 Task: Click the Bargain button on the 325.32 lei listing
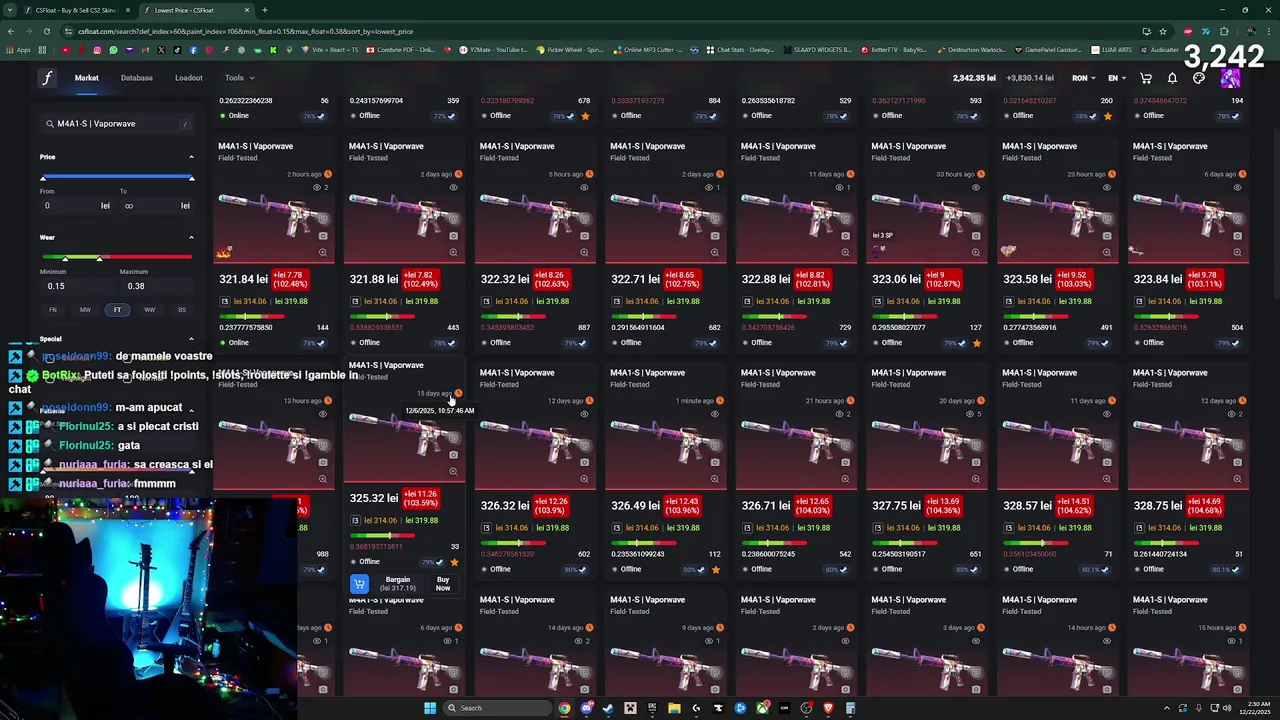[398, 584]
